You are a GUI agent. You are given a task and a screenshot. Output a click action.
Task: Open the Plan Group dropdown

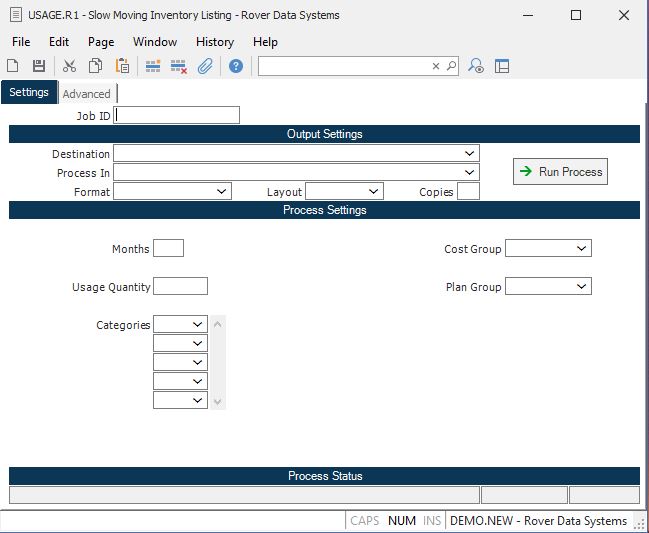click(582, 287)
